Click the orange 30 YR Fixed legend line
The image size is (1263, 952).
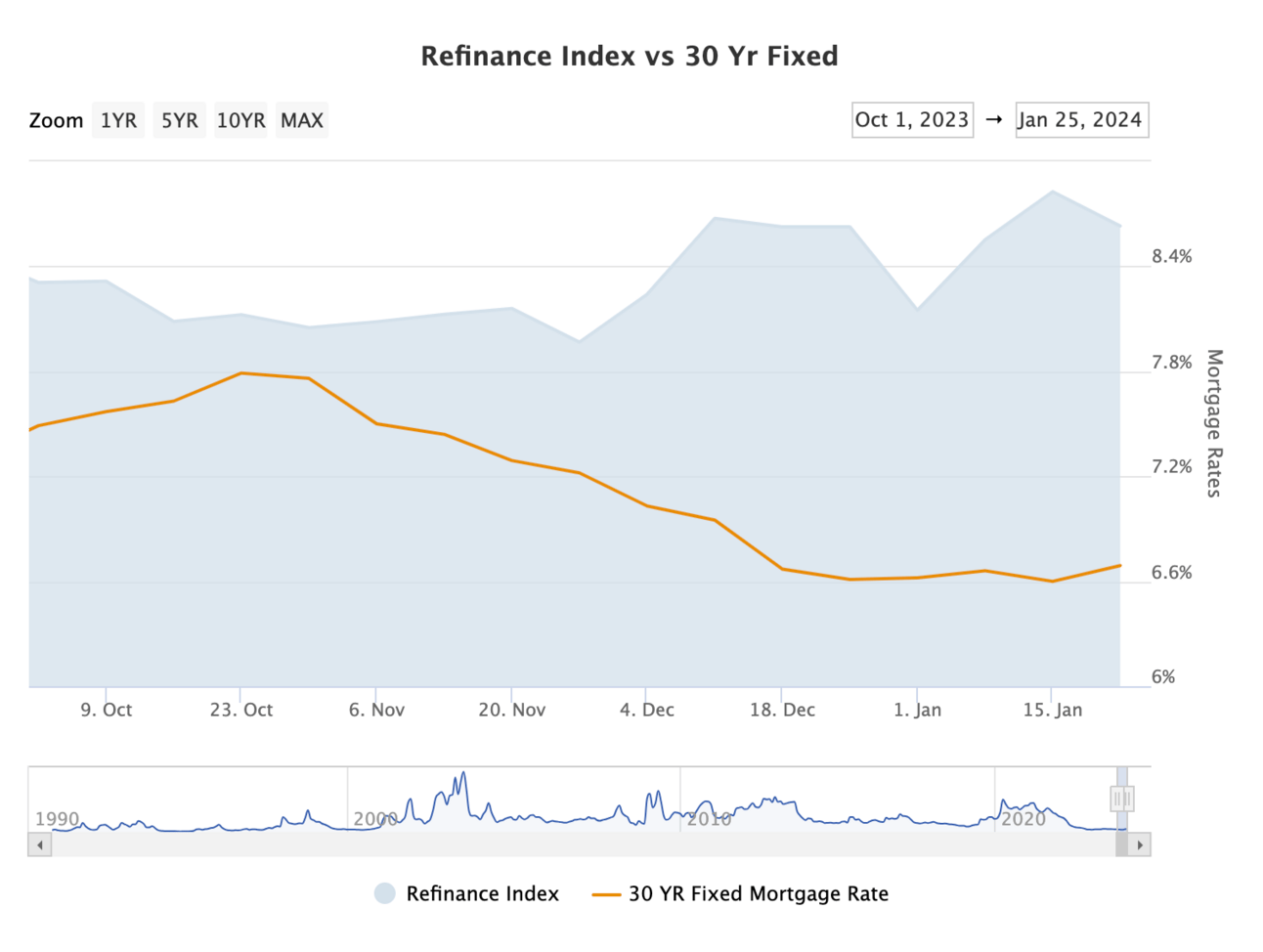click(x=606, y=894)
